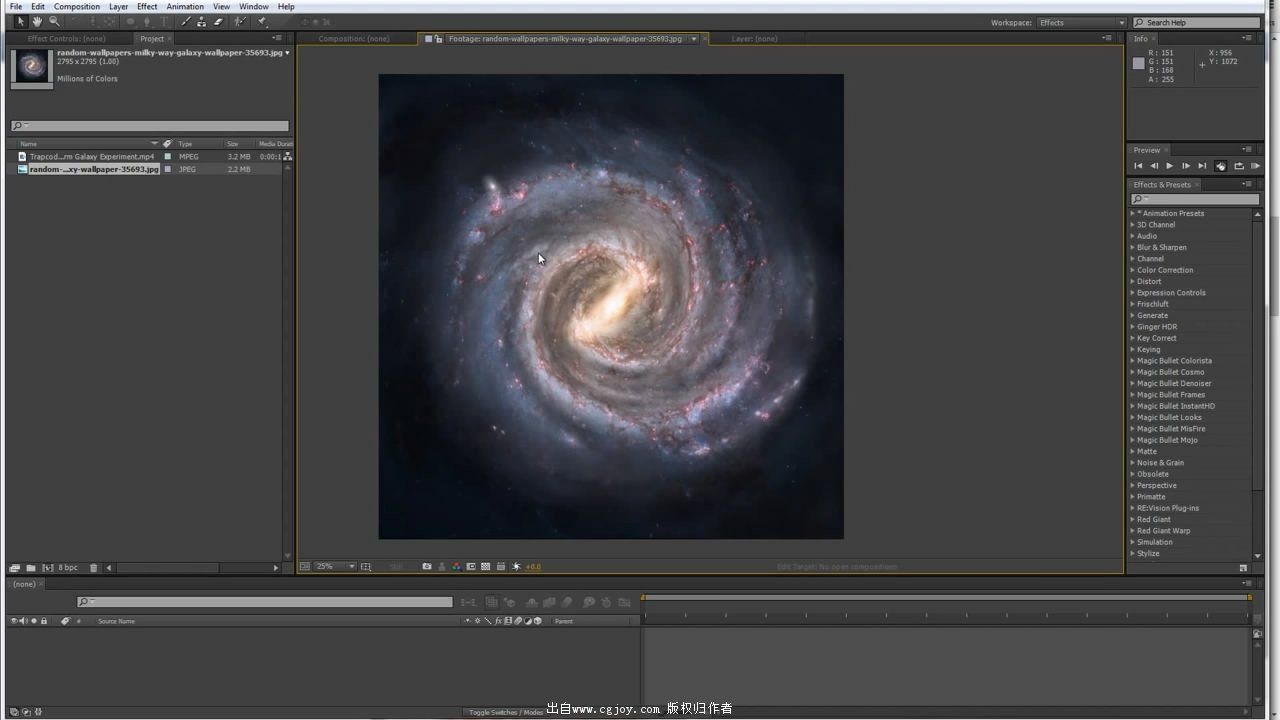Viewport: 1280px width, 720px height.
Task: Click the 8 bpc color depth button
Action: (x=67, y=568)
